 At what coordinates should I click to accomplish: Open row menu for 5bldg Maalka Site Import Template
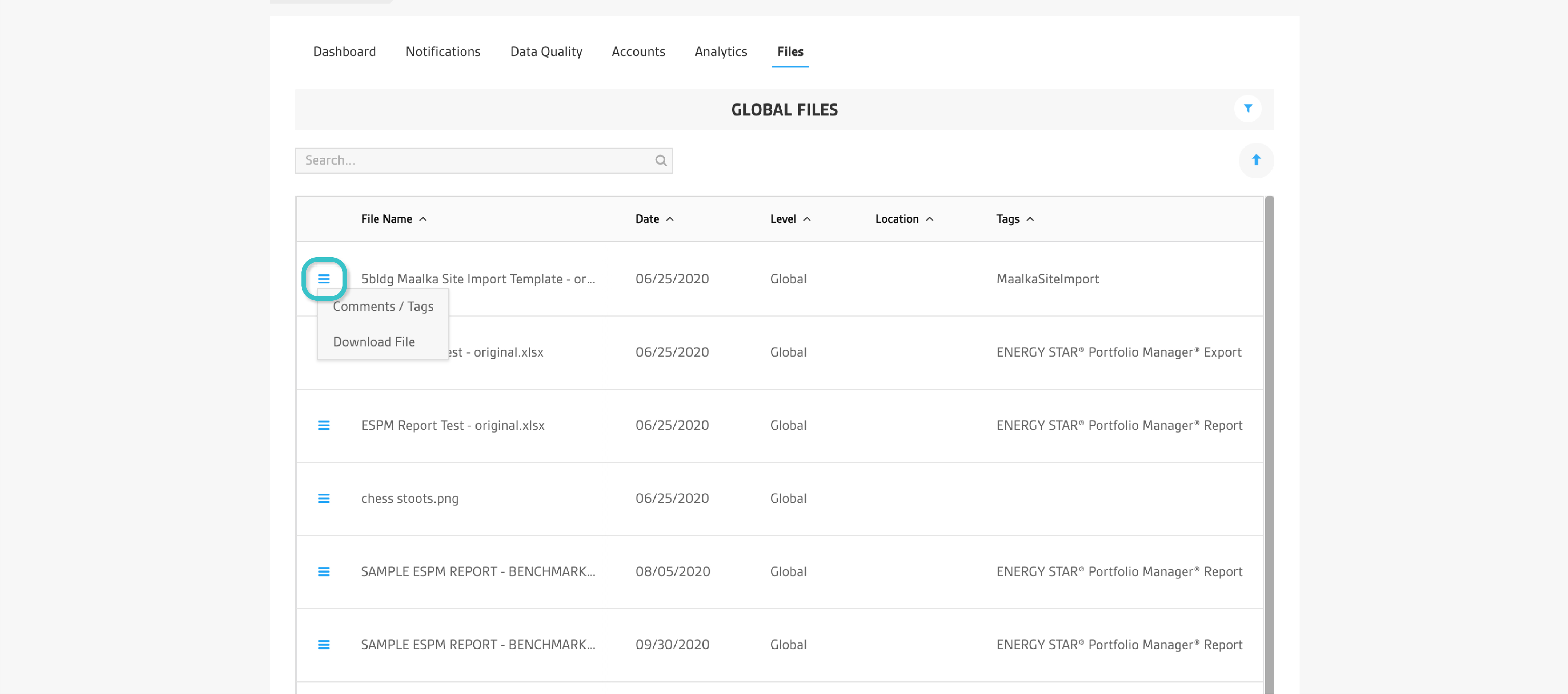point(324,279)
